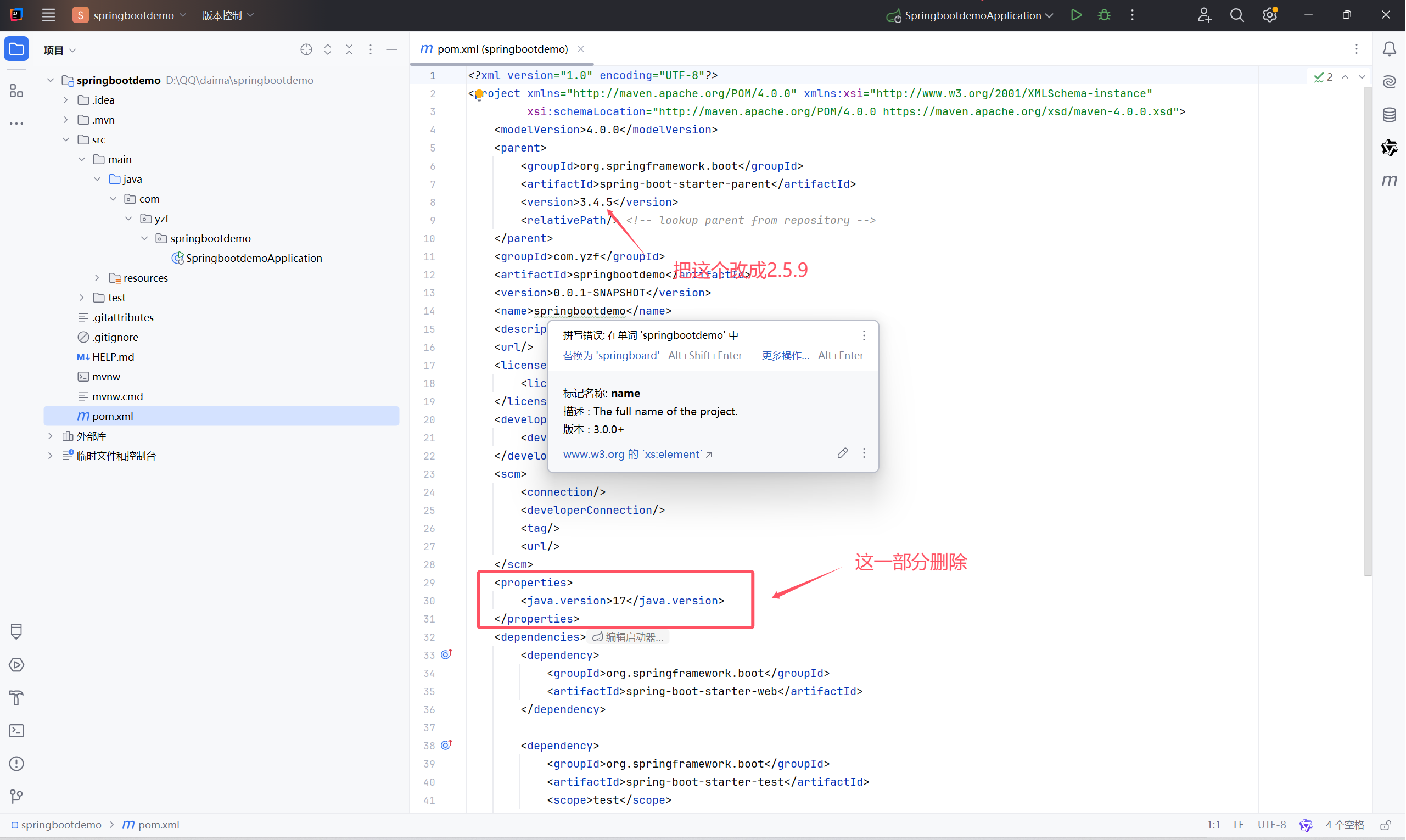This screenshot has height=840, width=1406.
Task: Open the Terminal tool window
Action: pos(16,731)
